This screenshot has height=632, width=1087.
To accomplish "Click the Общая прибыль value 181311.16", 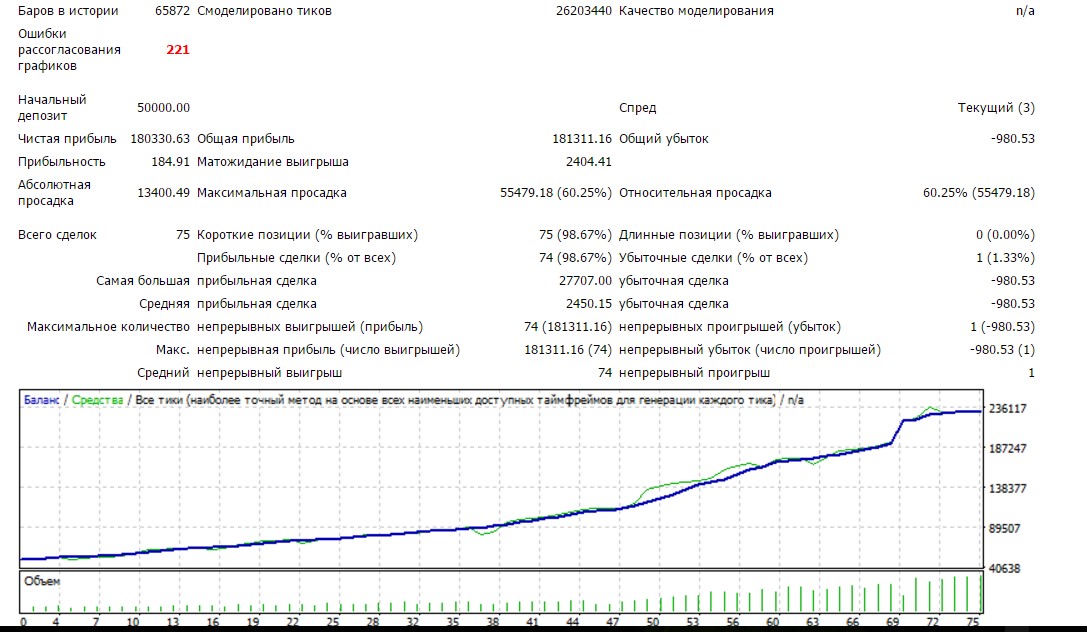I will [x=581, y=139].
